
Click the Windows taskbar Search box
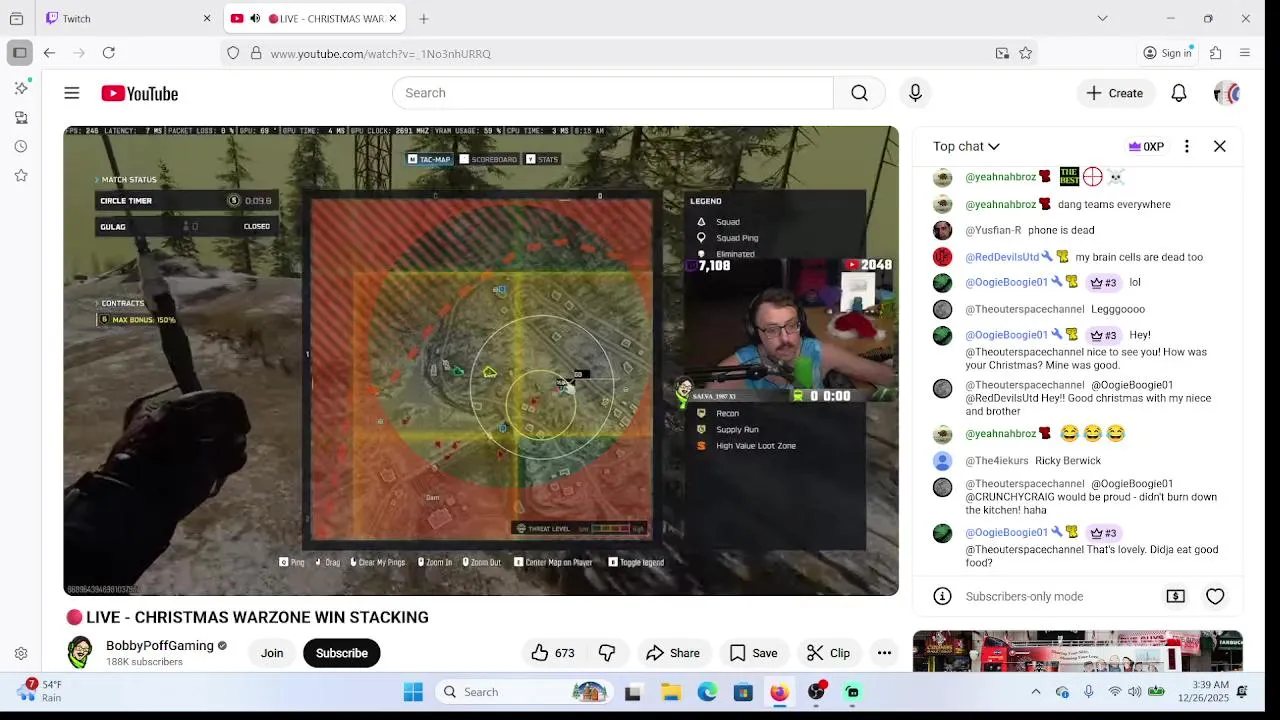(x=524, y=692)
